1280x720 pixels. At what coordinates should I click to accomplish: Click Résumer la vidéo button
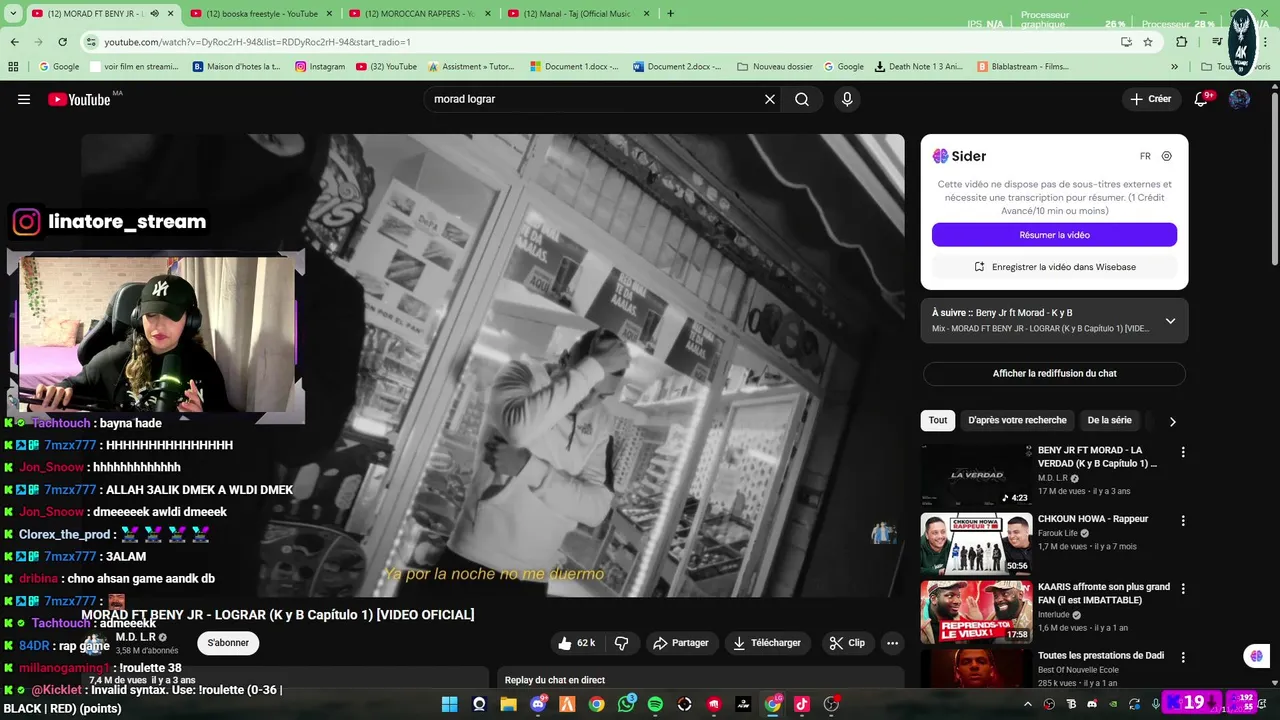[1054, 235]
